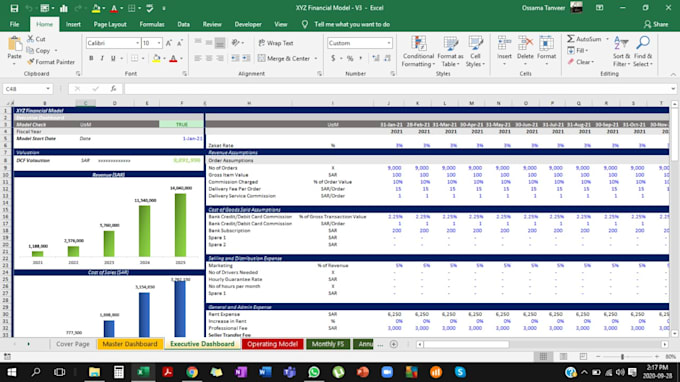Open the Custom number format dropdown

(x=389, y=43)
